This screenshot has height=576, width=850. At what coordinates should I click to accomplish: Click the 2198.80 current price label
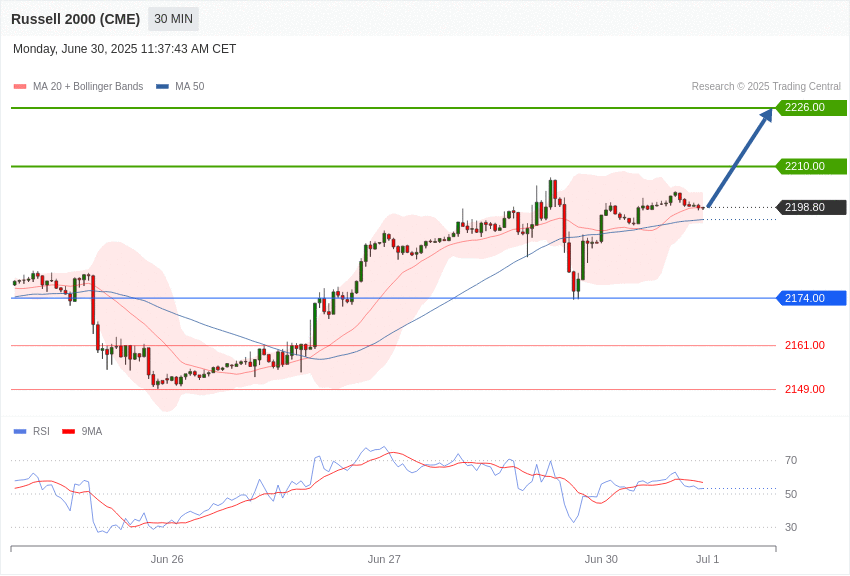tap(812, 207)
